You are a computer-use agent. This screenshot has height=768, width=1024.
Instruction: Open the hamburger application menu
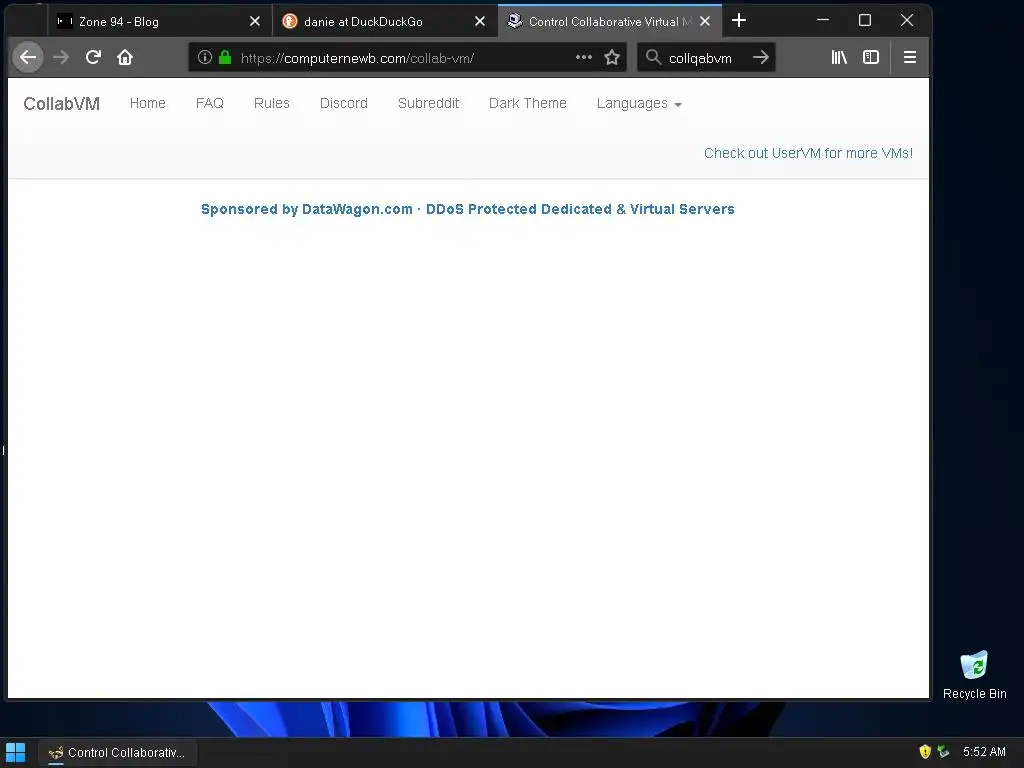pos(910,57)
